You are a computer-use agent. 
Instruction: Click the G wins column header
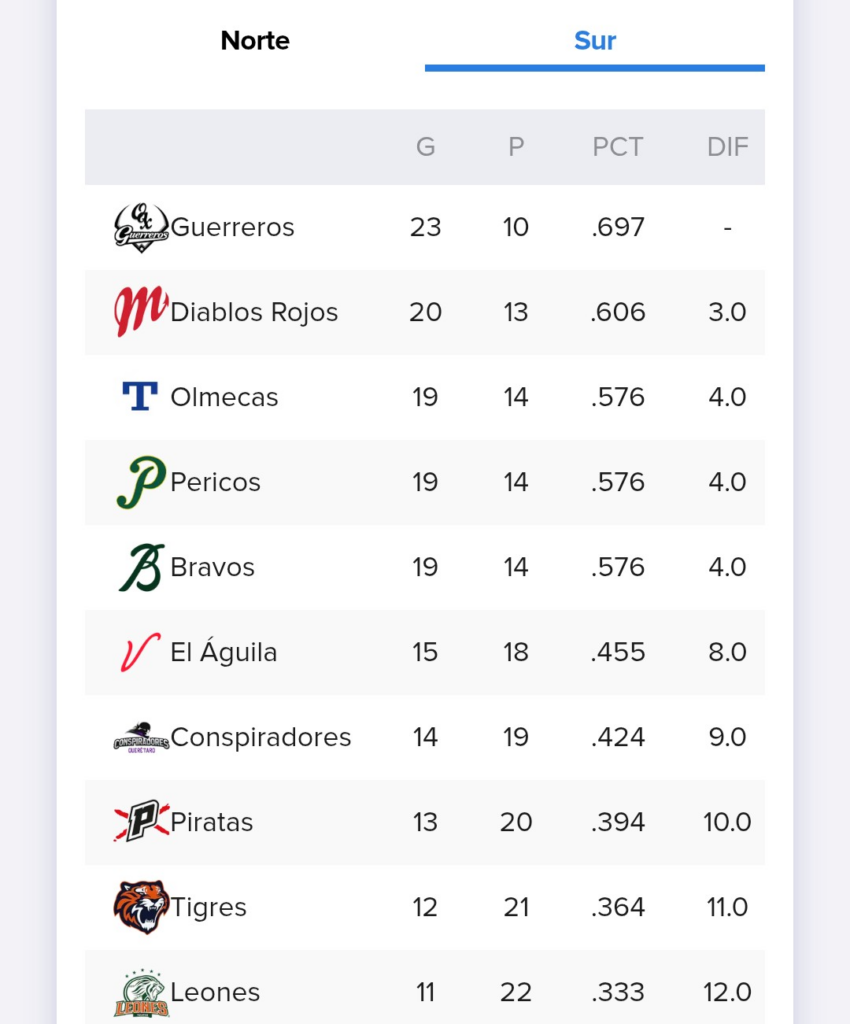[426, 147]
